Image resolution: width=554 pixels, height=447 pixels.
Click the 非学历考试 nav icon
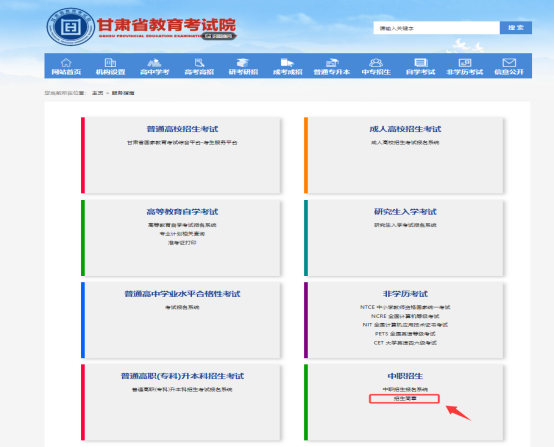(465, 63)
